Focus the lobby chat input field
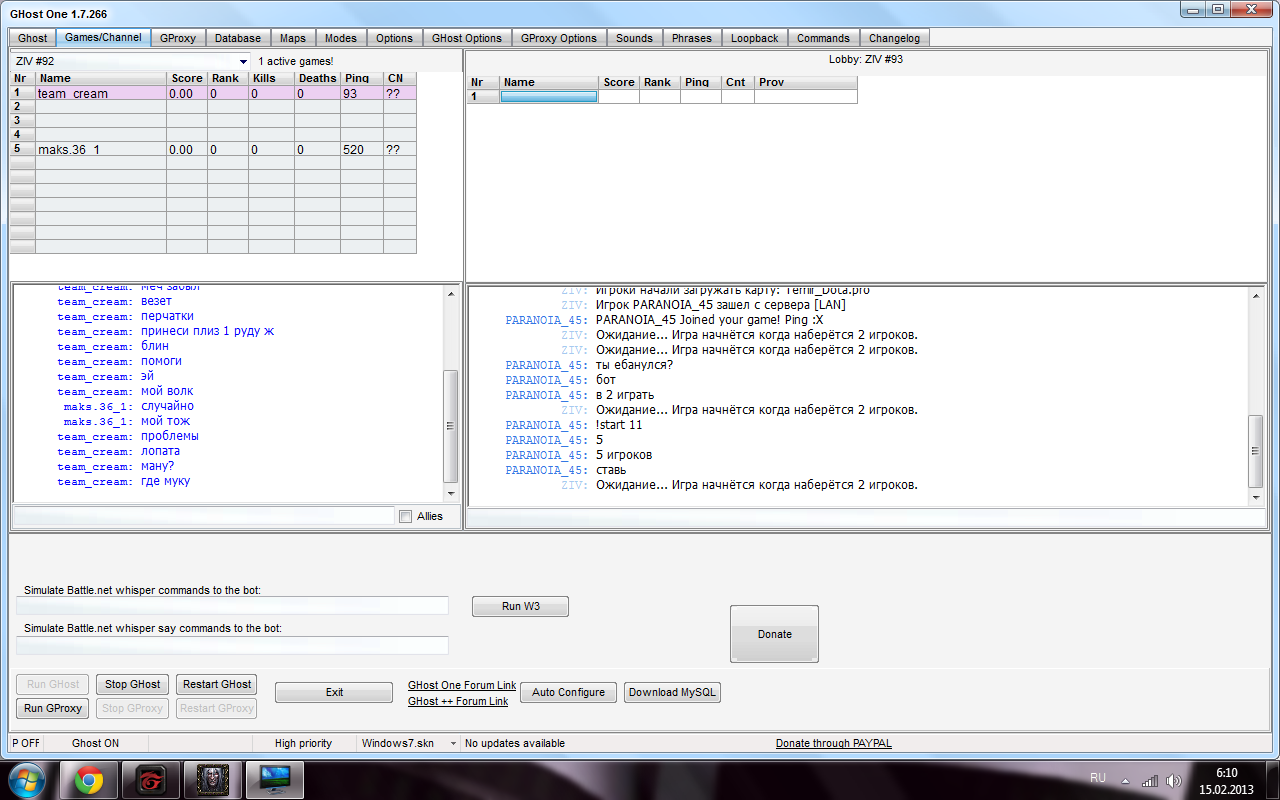The height and width of the screenshot is (800, 1280). coord(866,518)
